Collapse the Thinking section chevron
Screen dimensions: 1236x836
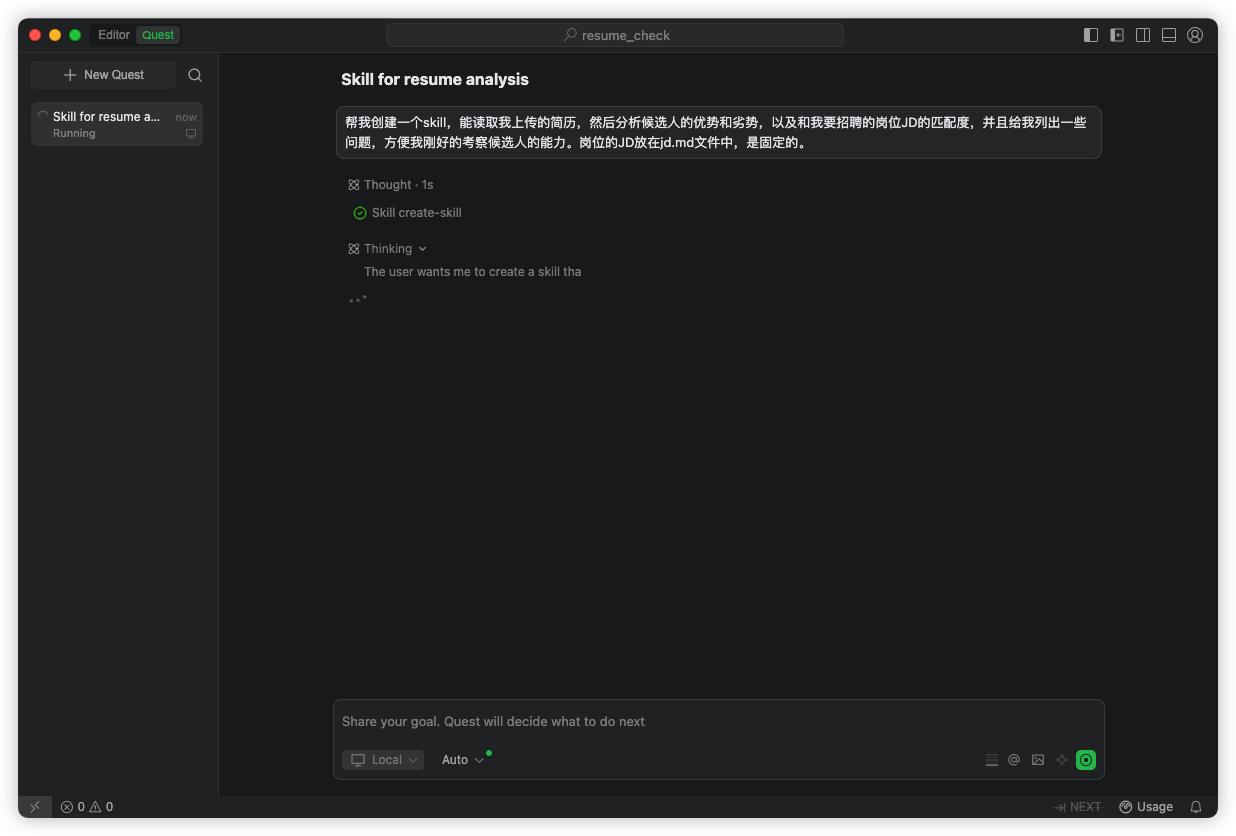(x=423, y=249)
